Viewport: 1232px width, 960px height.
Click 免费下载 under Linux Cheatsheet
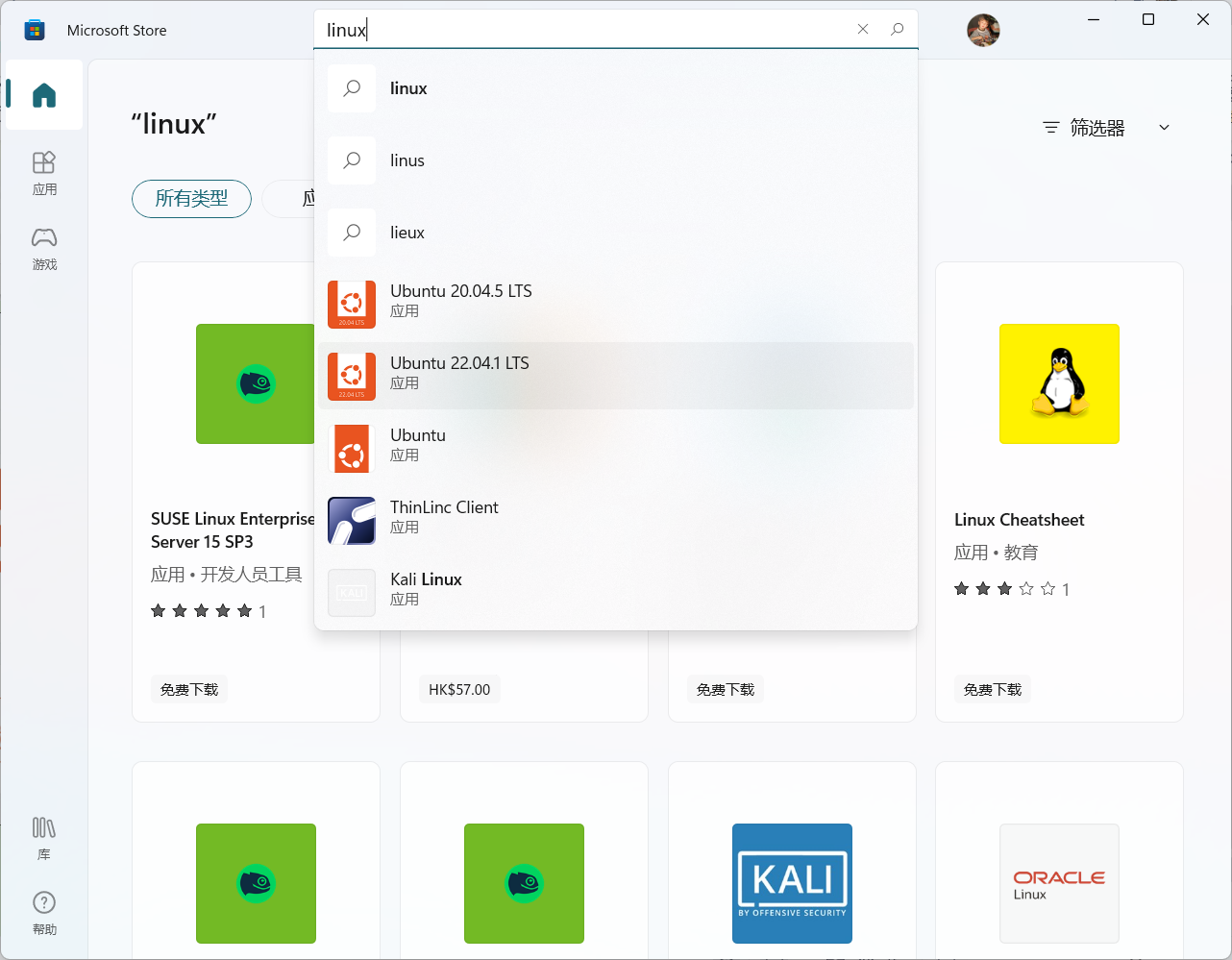click(993, 690)
